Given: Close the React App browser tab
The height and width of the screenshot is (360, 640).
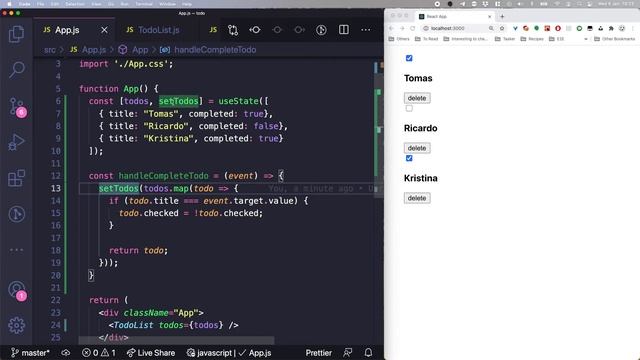Looking at the screenshot, I should [x=489, y=16].
